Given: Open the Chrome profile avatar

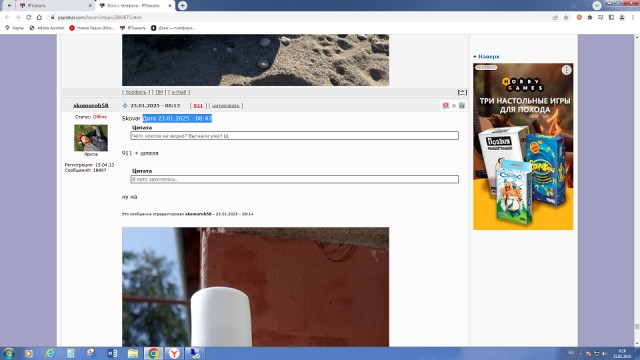Looking at the screenshot, I should 622,18.
